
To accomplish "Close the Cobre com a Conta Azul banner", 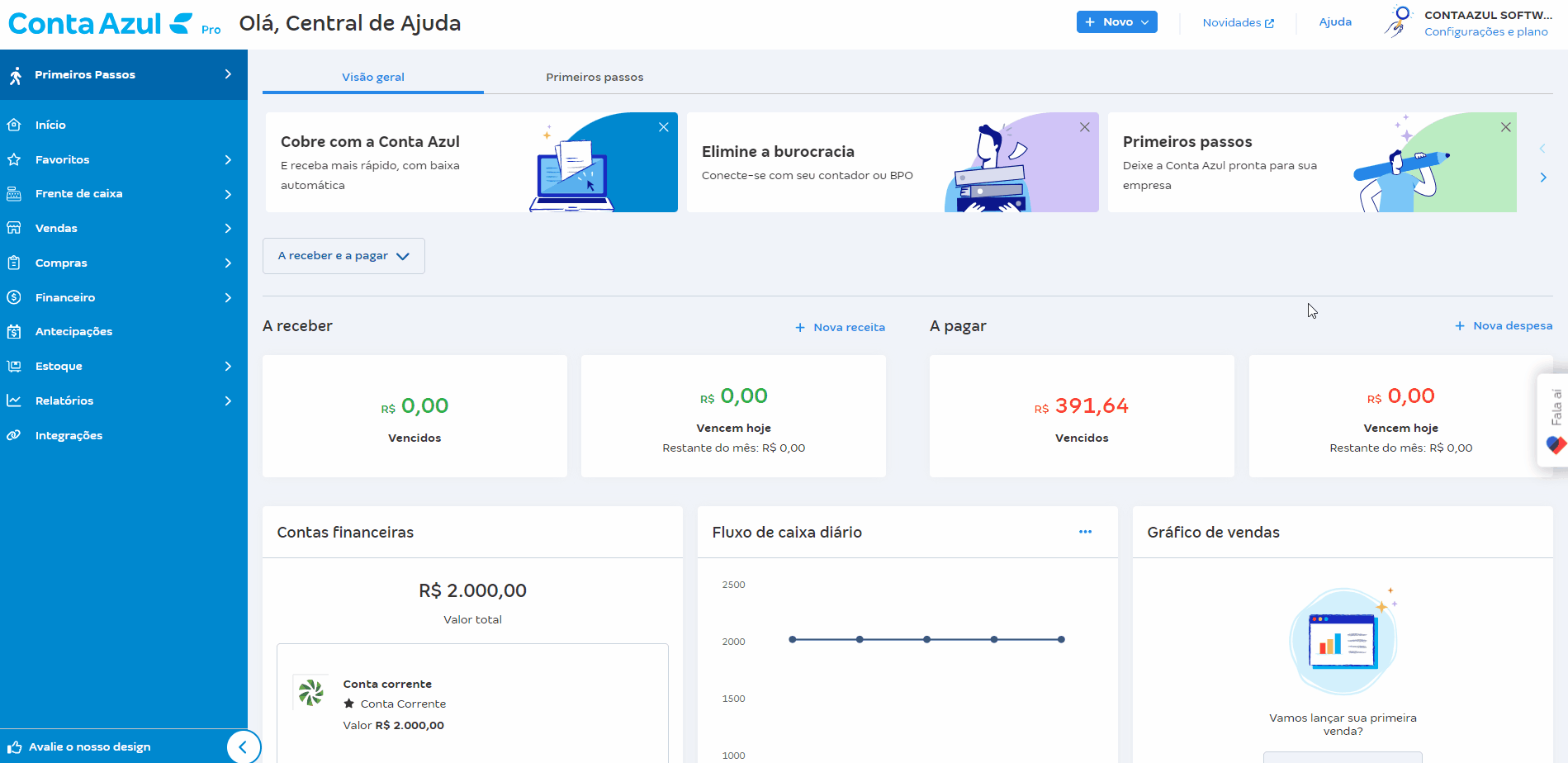I will [664, 127].
